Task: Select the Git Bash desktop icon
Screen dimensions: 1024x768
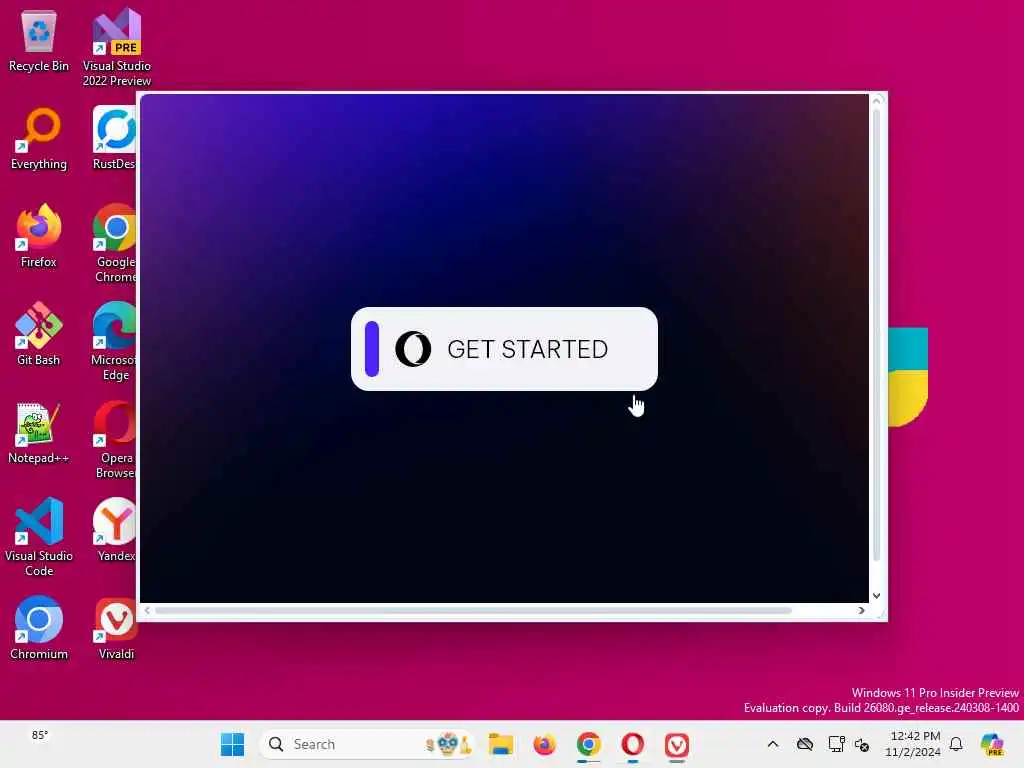Action: click(x=39, y=334)
